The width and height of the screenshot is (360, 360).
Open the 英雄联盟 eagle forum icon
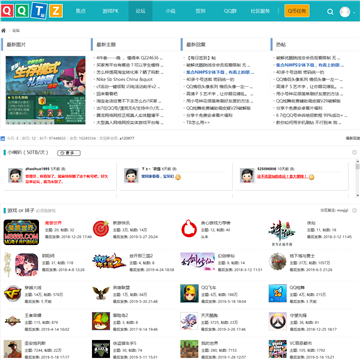click(101, 293)
